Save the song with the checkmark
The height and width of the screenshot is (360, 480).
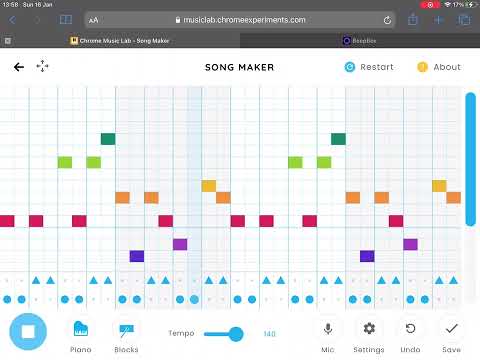[451, 329]
